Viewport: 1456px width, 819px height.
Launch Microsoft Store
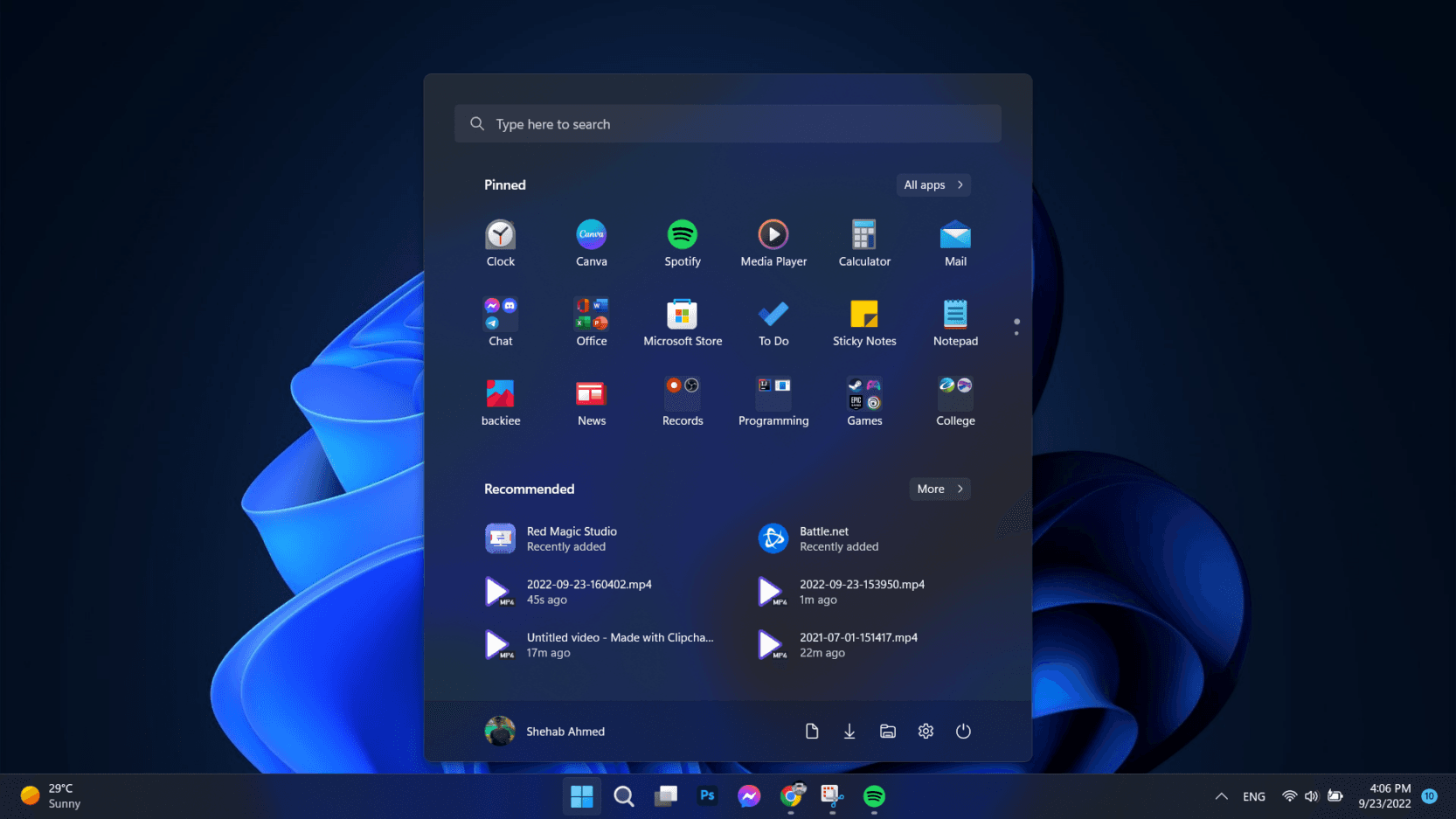[x=683, y=323]
